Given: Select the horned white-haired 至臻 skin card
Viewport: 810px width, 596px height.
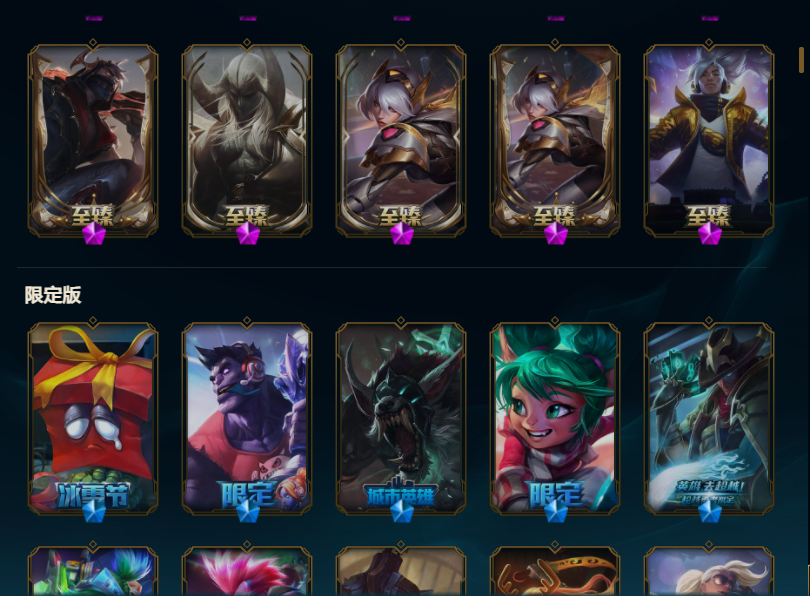Looking at the screenshot, I should [247, 140].
